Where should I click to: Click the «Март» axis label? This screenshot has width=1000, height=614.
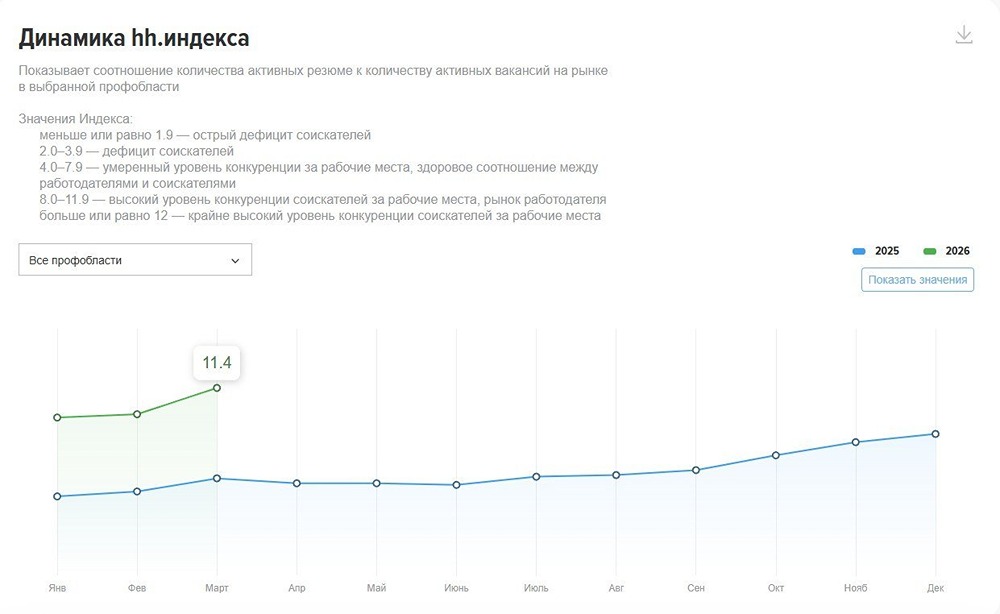217,588
